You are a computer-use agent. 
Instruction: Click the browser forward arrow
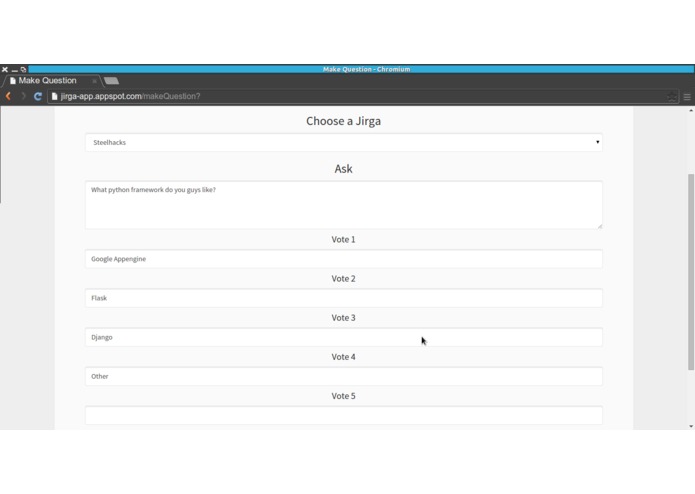click(x=23, y=96)
